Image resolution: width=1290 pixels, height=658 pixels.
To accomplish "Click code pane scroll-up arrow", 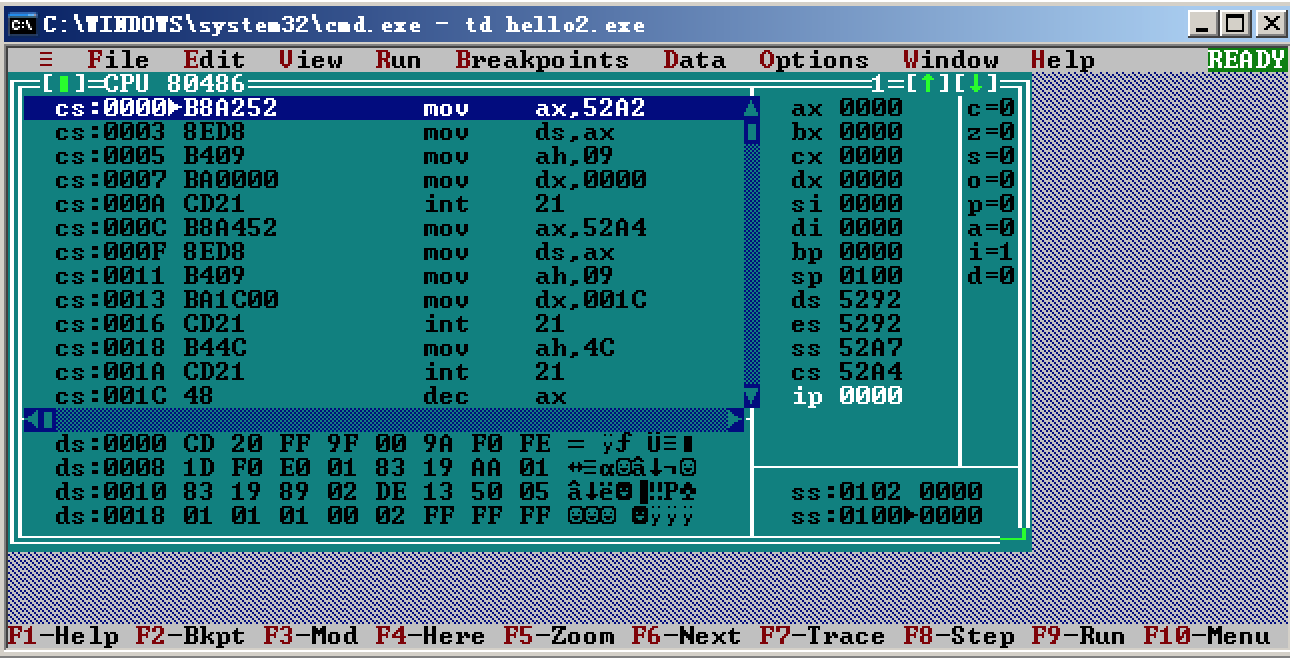I will [752, 108].
